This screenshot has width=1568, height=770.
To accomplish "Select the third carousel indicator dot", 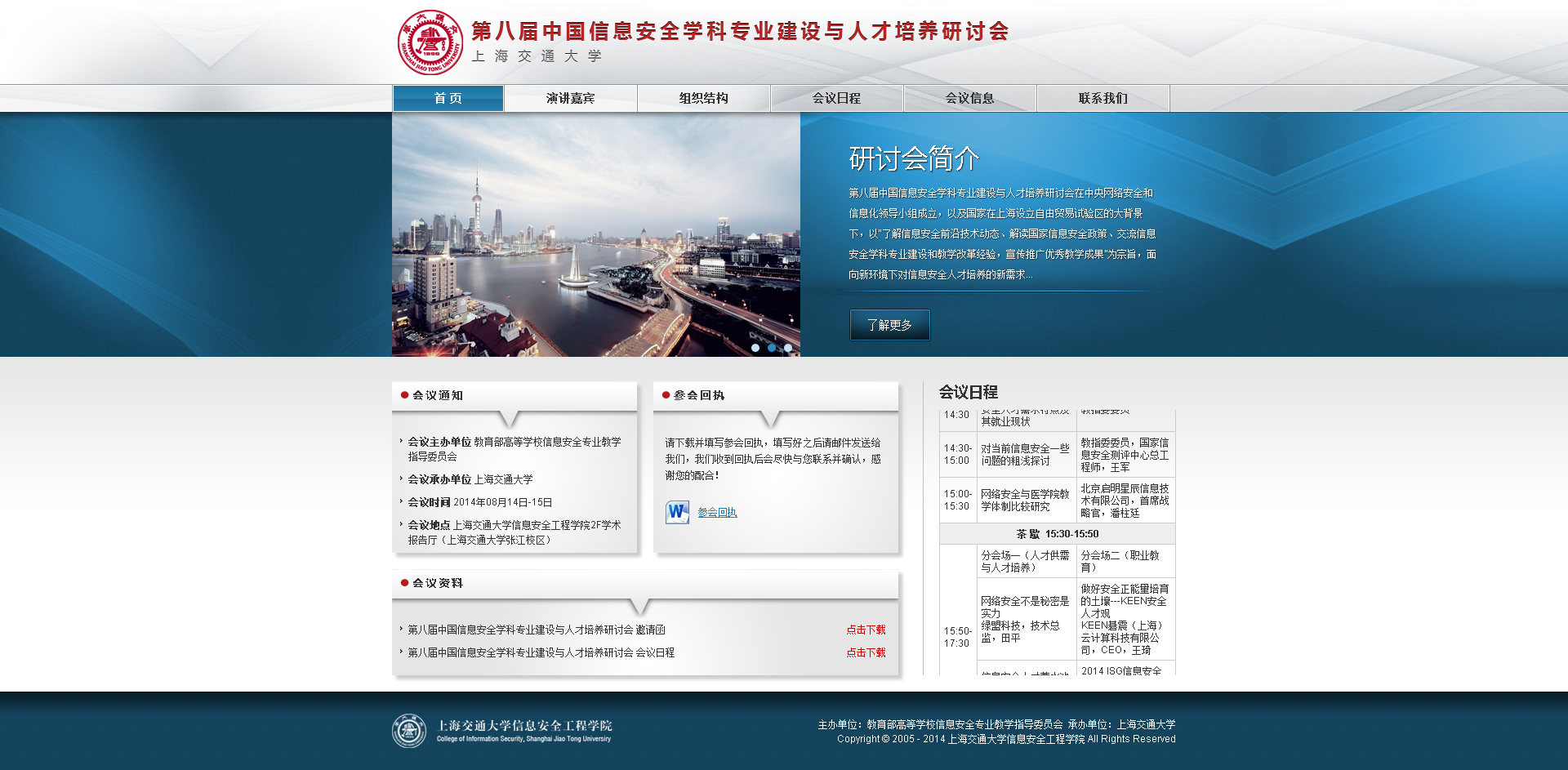I will (787, 347).
